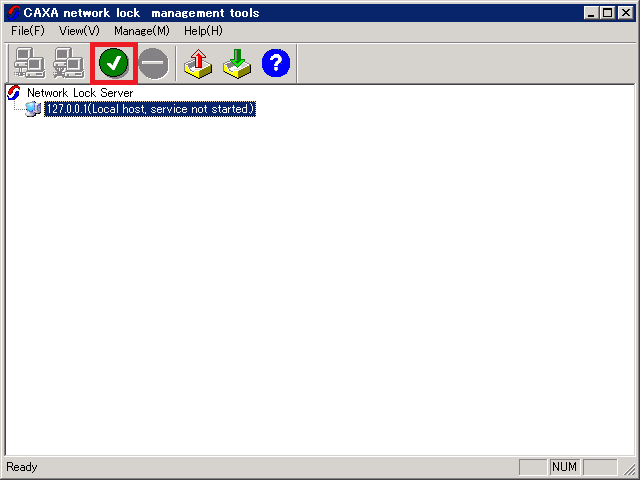
Task: Click the green down-arrow toolbar icon
Action: (237, 64)
